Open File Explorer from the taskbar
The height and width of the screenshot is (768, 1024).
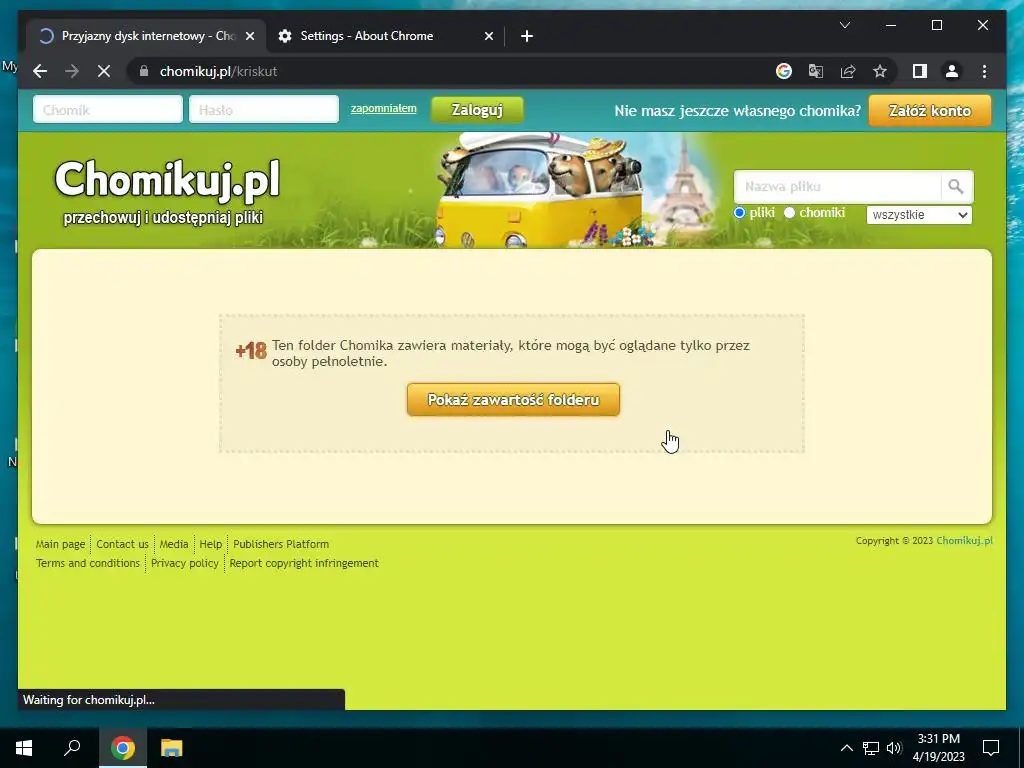[x=172, y=747]
